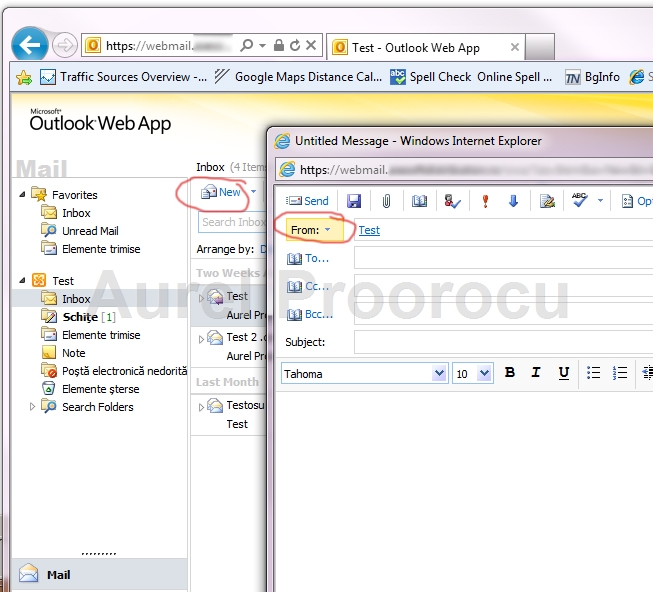Image resolution: width=653 pixels, height=592 pixels.
Task: Expand the Test conversation in message list
Action: click(x=201, y=298)
